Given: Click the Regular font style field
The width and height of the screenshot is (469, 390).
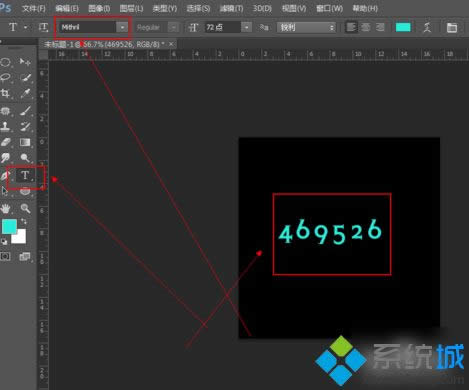Looking at the screenshot, I should pos(151,27).
